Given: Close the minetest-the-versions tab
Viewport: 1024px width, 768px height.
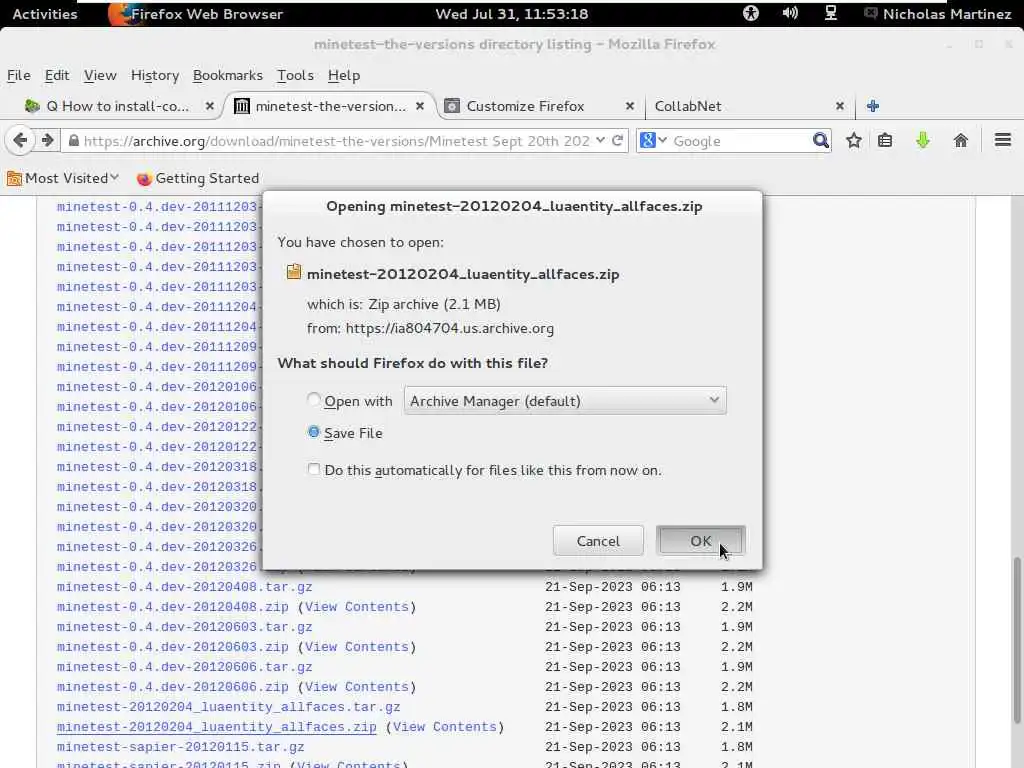Looking at the screenshot, I should [420, 106].
